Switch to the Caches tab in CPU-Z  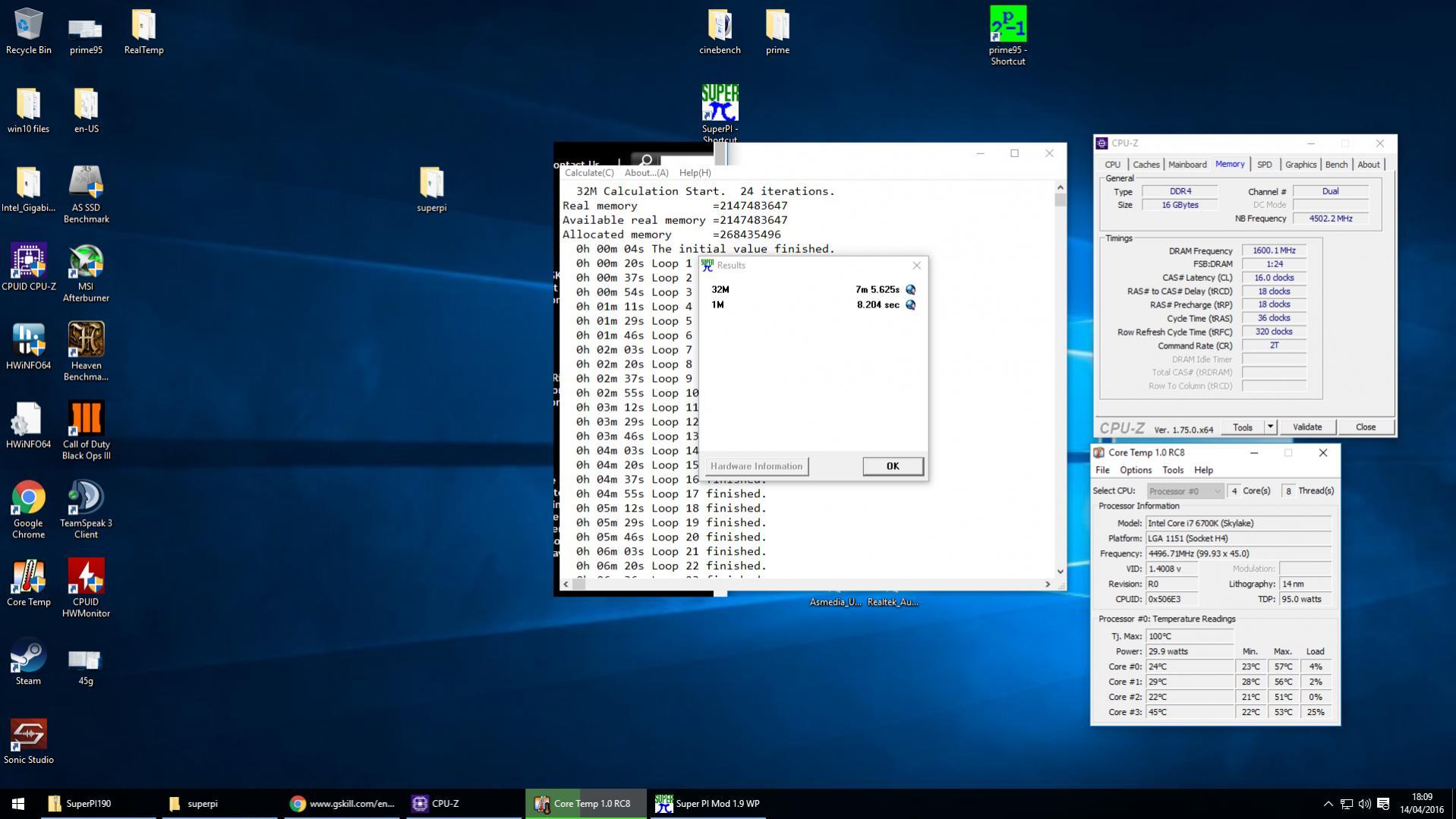(x=1146, y=165)
